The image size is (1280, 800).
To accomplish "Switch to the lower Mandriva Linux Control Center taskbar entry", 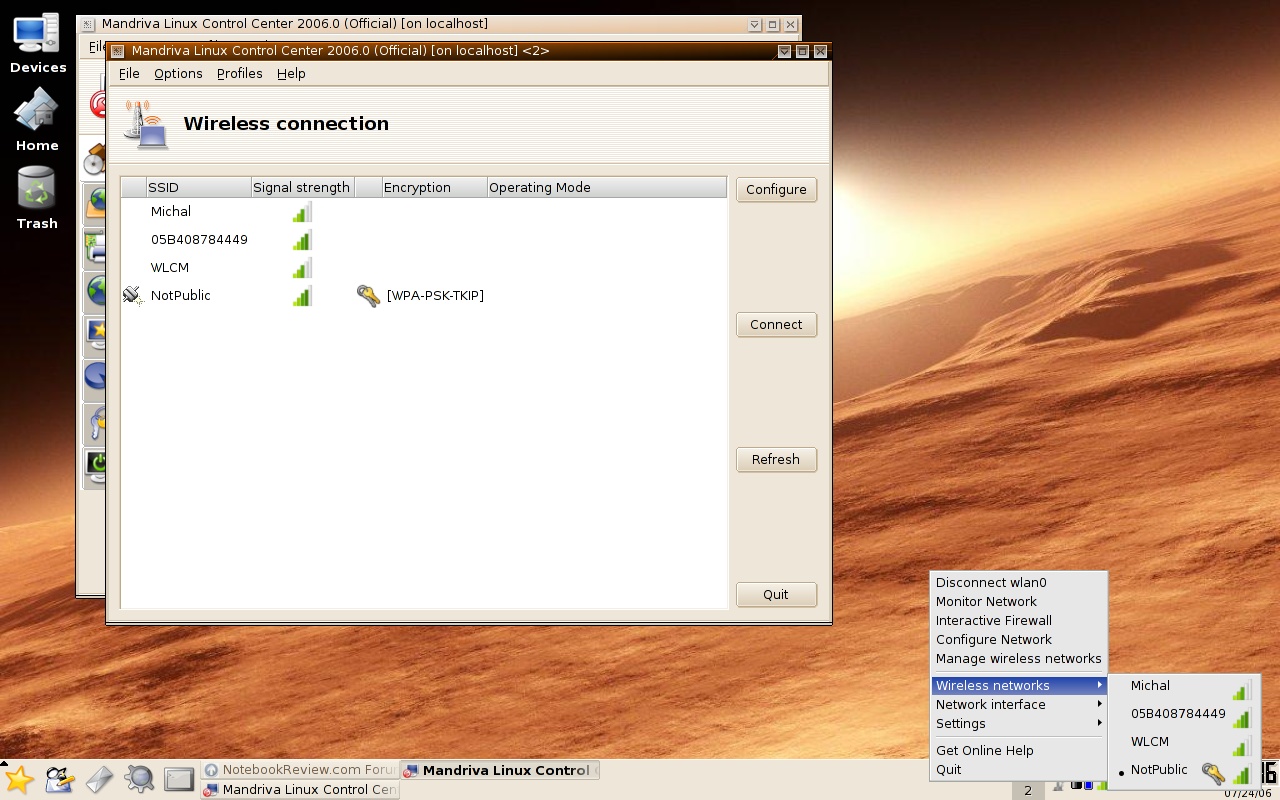I will coord(299,789).
